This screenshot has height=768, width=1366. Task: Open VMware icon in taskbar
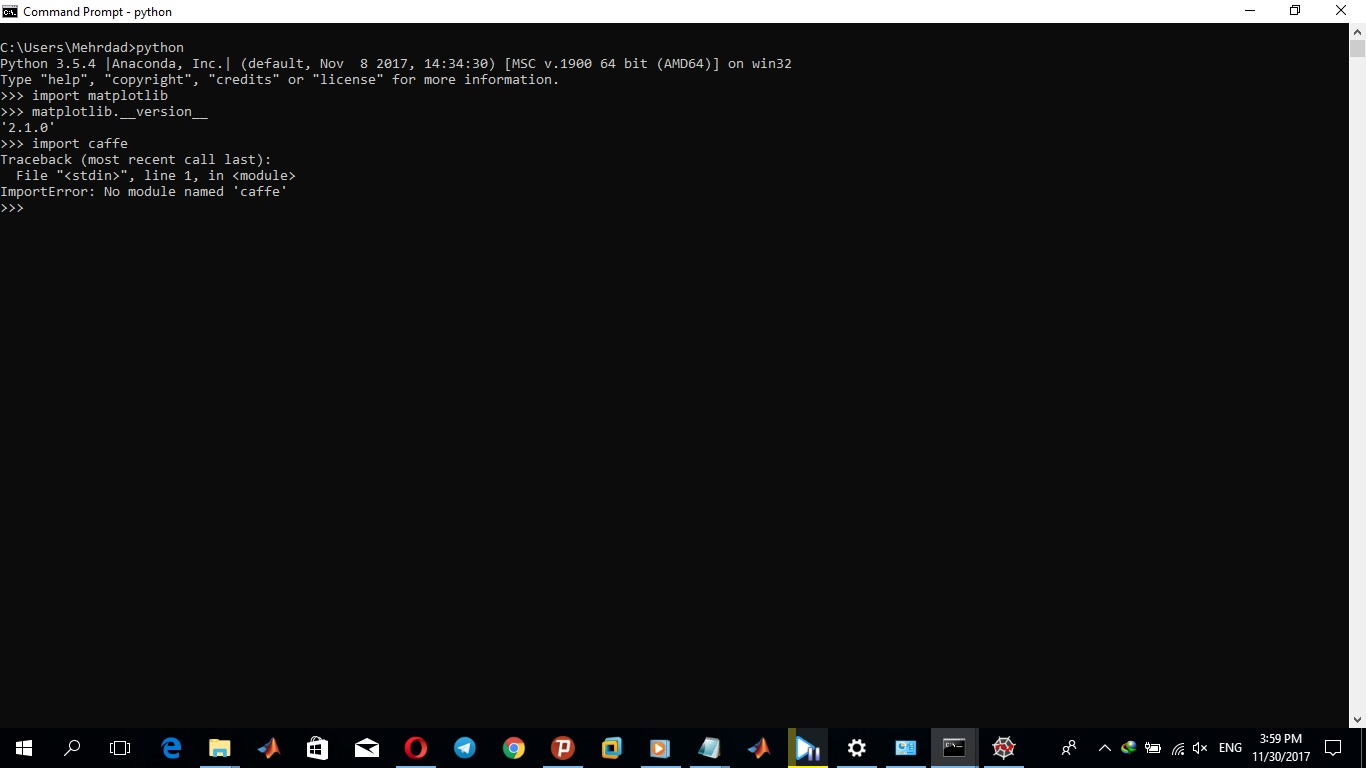[x=612, y=748]
